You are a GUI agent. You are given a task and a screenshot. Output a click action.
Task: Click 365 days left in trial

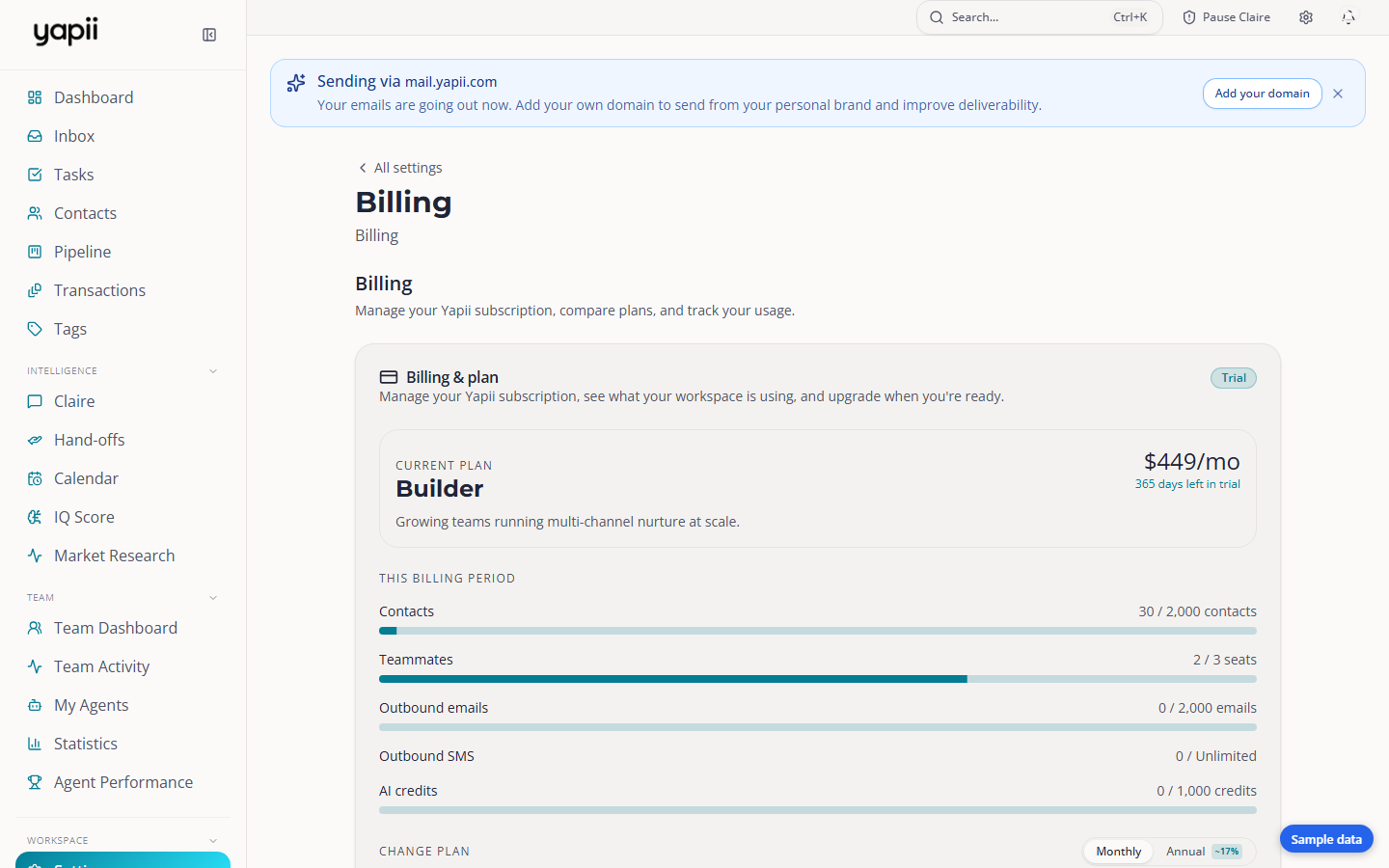1187,484
